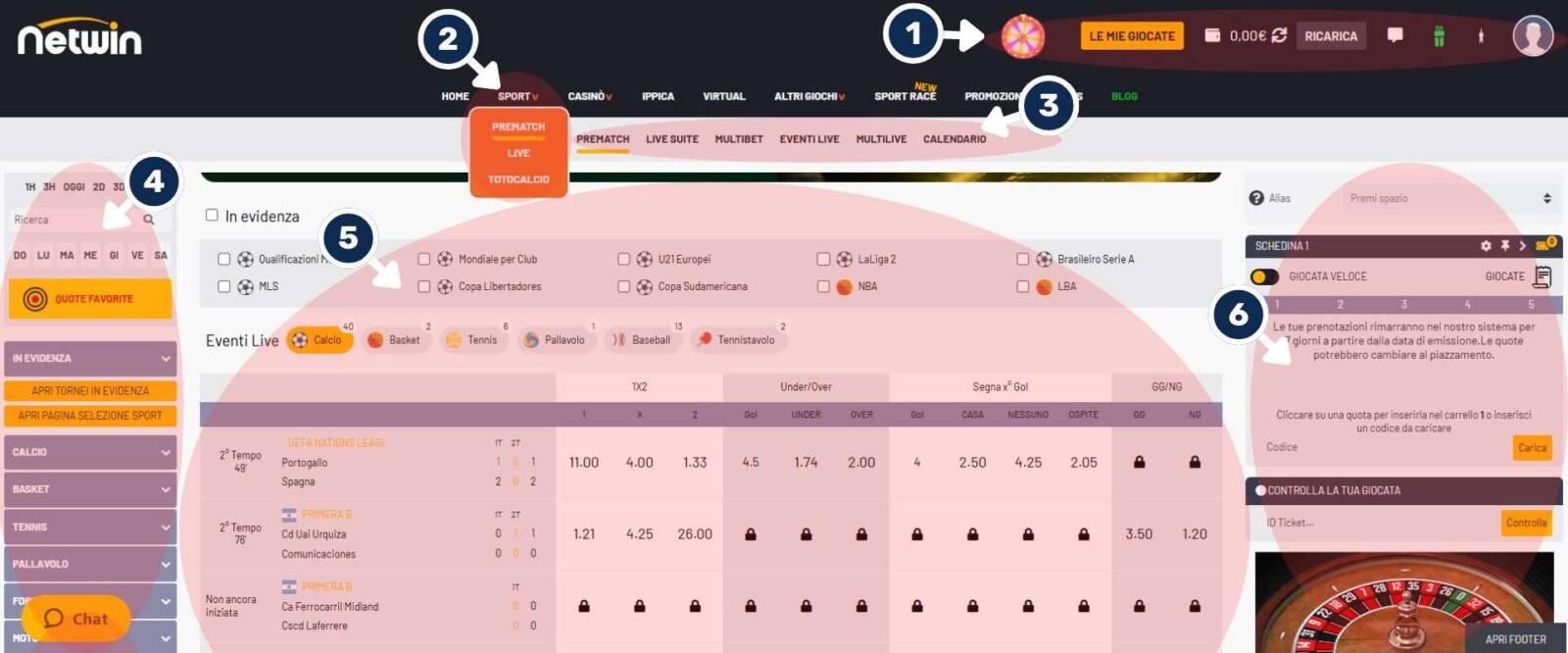This screenshot has height=653, width=1568.
Task: Filter live events by Calcio
Action: (318, 340)
